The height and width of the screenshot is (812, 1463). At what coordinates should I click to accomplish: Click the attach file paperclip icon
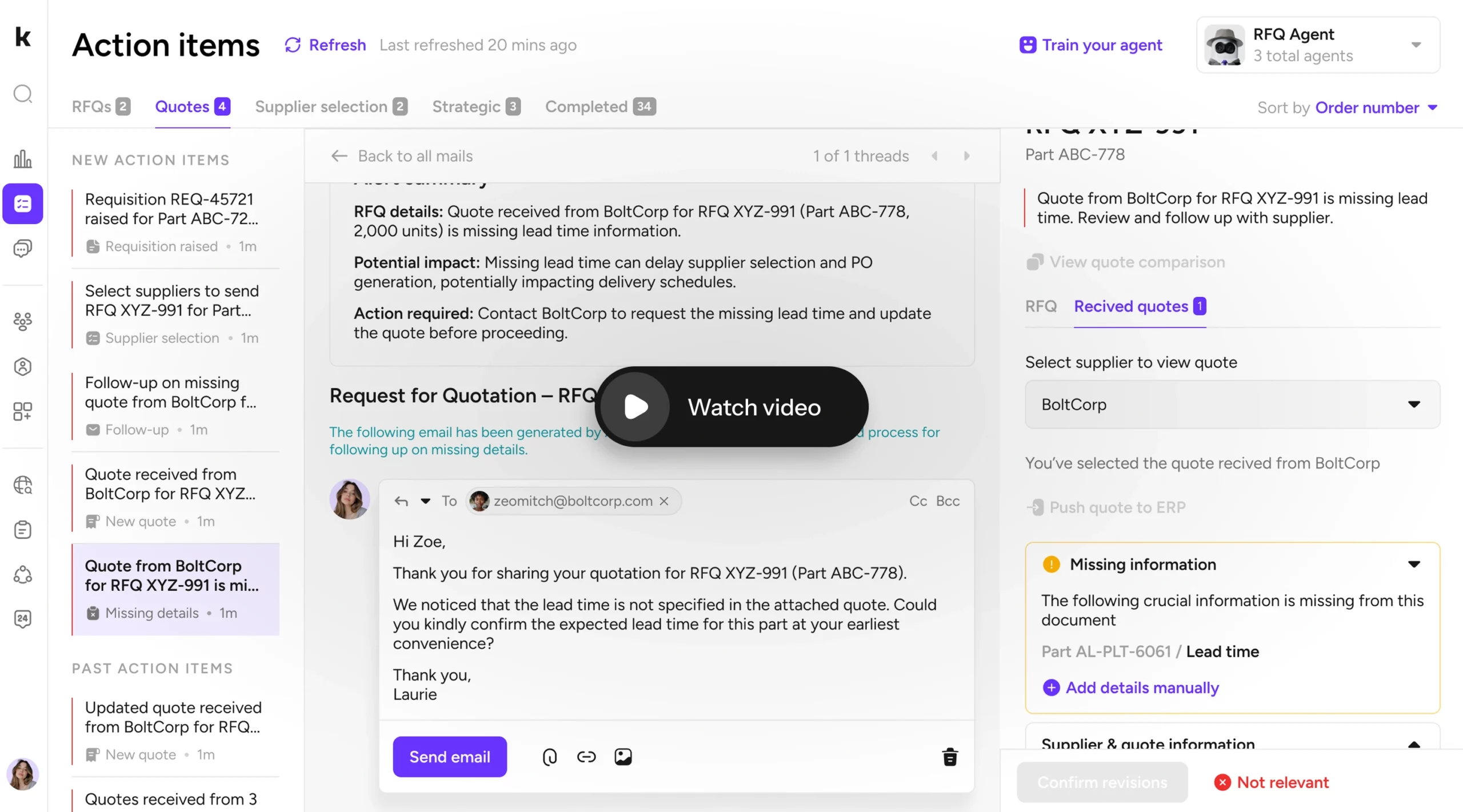pyautogui.click(x=549, y=757)
